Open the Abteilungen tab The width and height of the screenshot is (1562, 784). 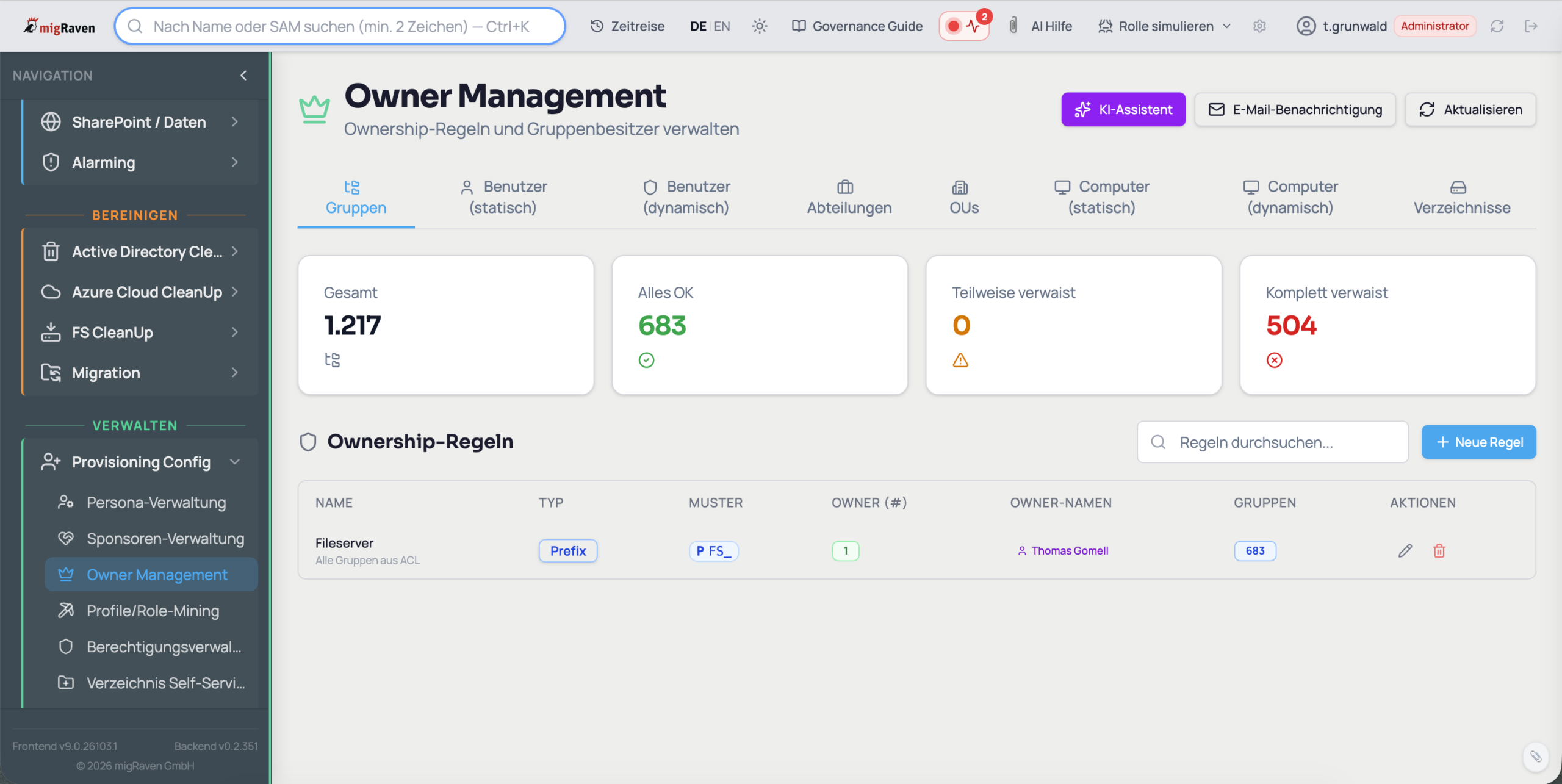pos(849,198)
